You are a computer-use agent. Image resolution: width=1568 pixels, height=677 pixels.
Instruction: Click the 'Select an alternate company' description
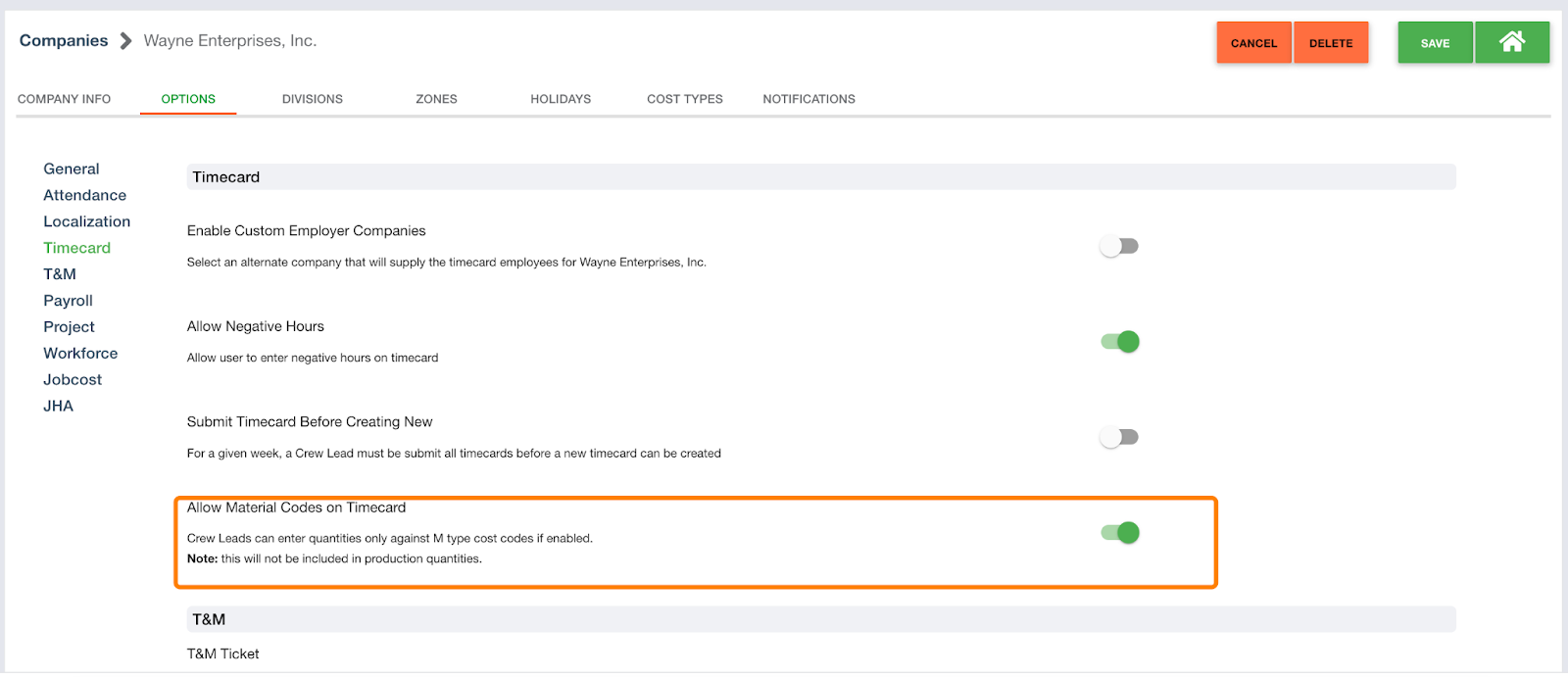coord(447,262)
